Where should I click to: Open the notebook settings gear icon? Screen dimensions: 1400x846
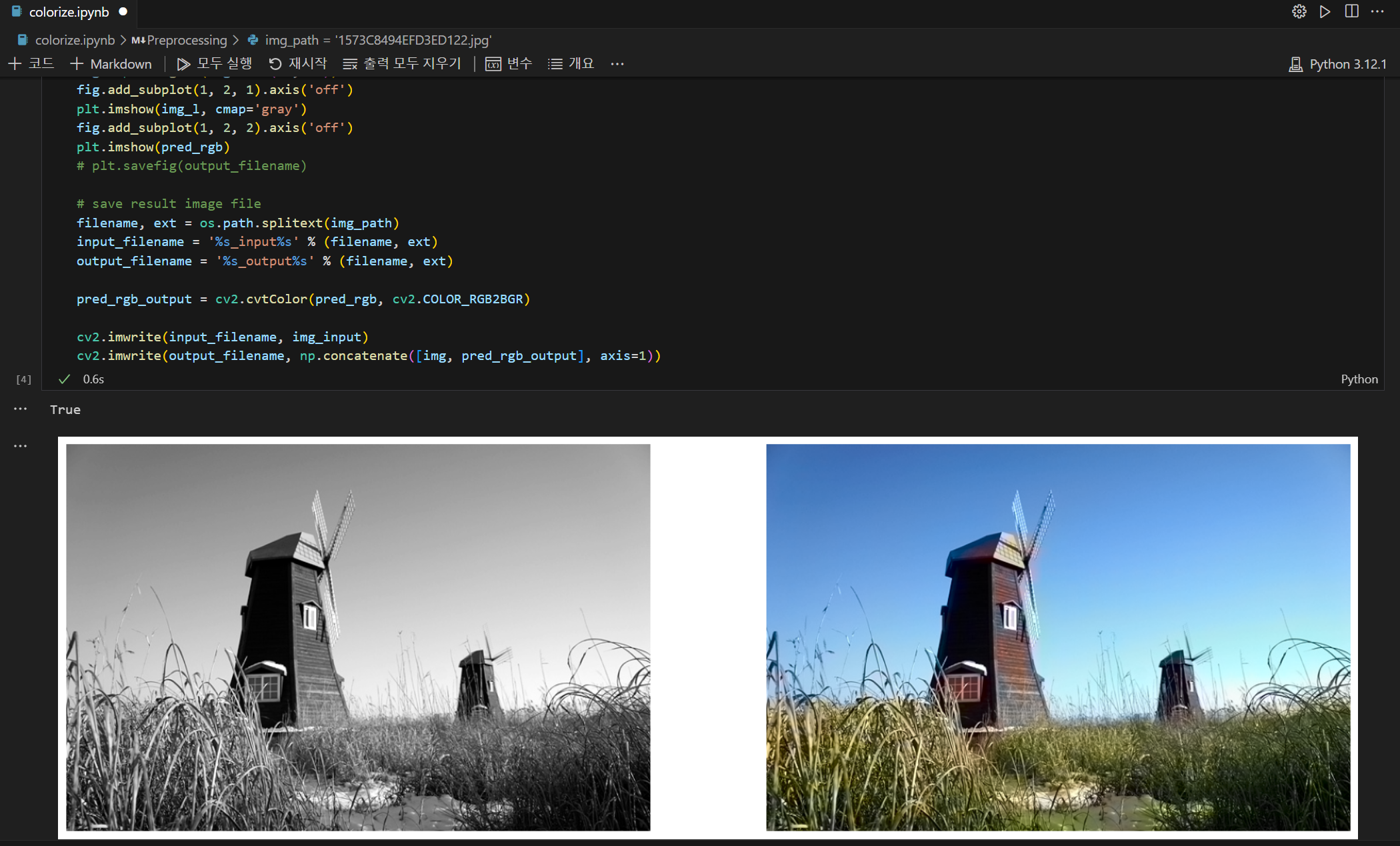(x=1299, y=12)
